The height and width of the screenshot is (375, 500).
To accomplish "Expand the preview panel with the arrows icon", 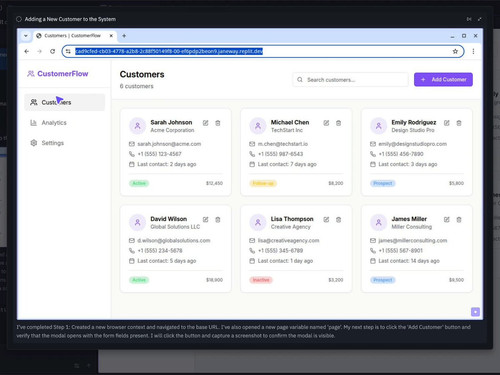I will click(479, 19).
